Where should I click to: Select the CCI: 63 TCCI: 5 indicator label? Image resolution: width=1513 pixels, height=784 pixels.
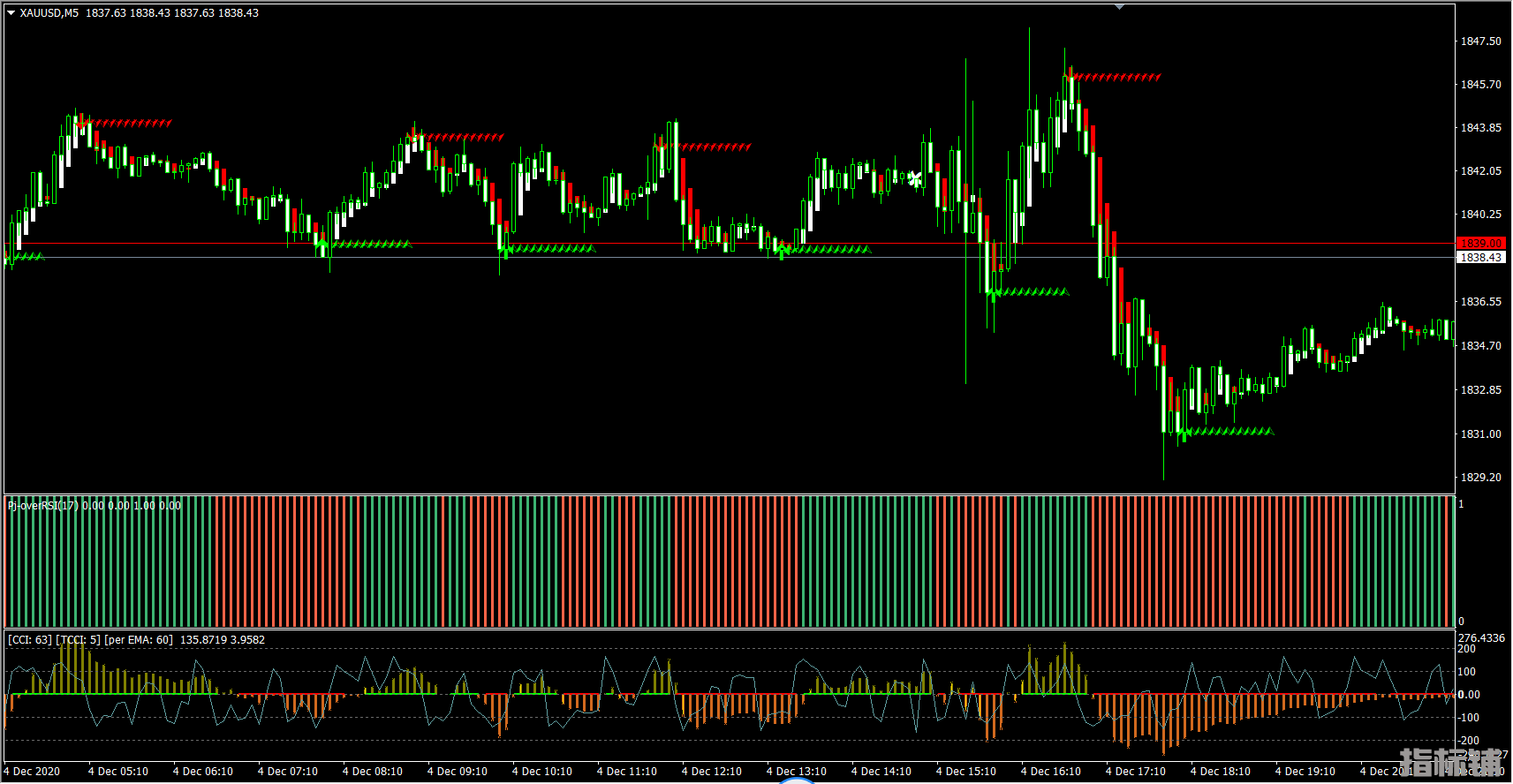[x=91, y=640]
